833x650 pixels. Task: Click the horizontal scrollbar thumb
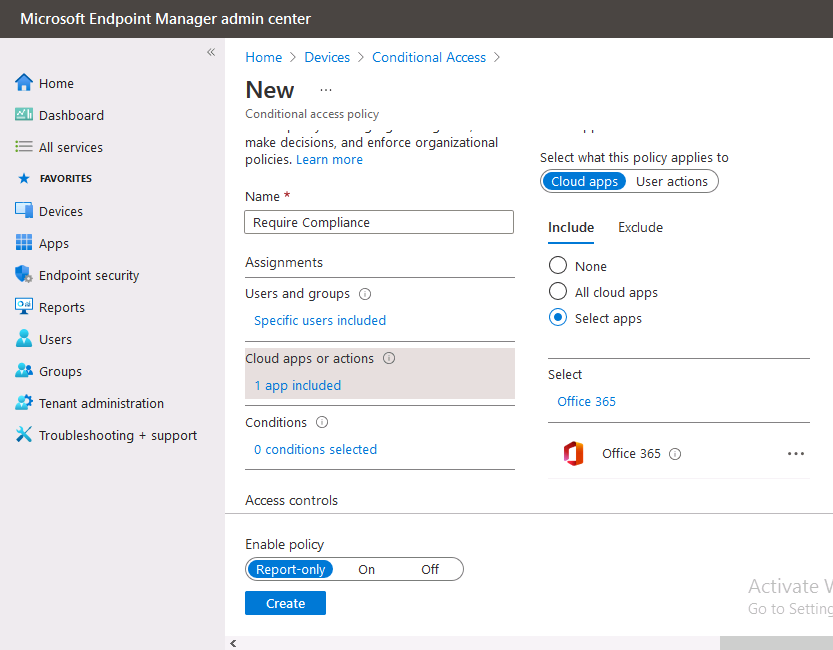tap(776, 643)
